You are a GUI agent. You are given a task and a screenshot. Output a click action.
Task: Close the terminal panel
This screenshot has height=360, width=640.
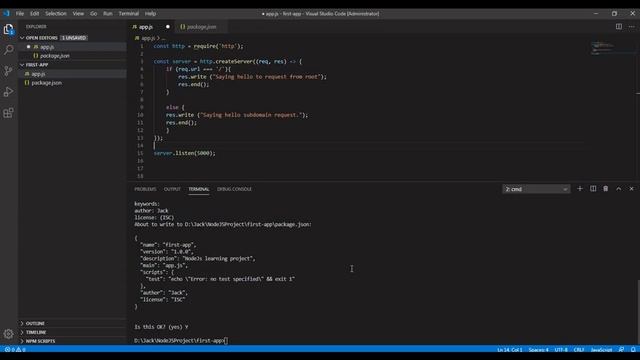[631, 189]
